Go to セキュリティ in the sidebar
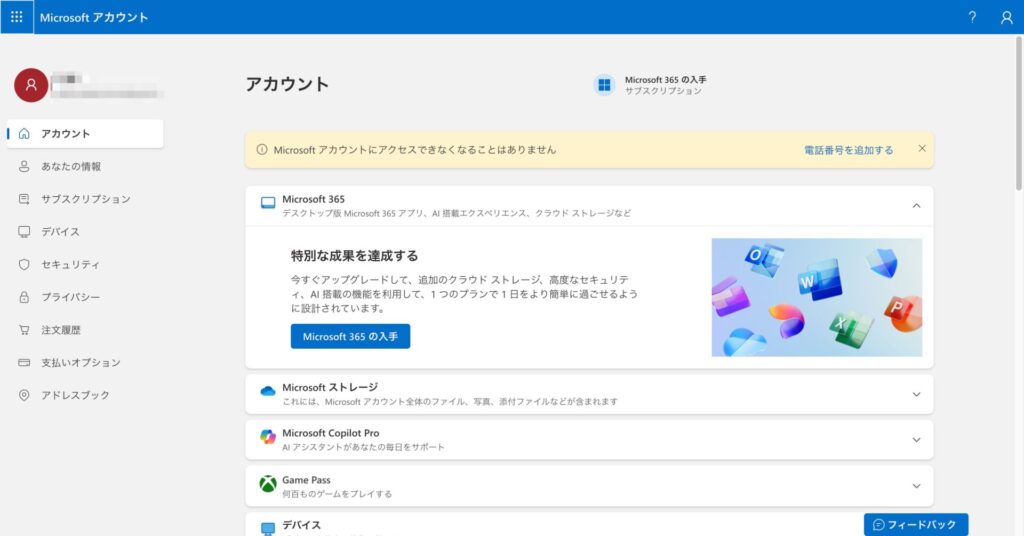1024x536 pixels. tap(70, 264)
